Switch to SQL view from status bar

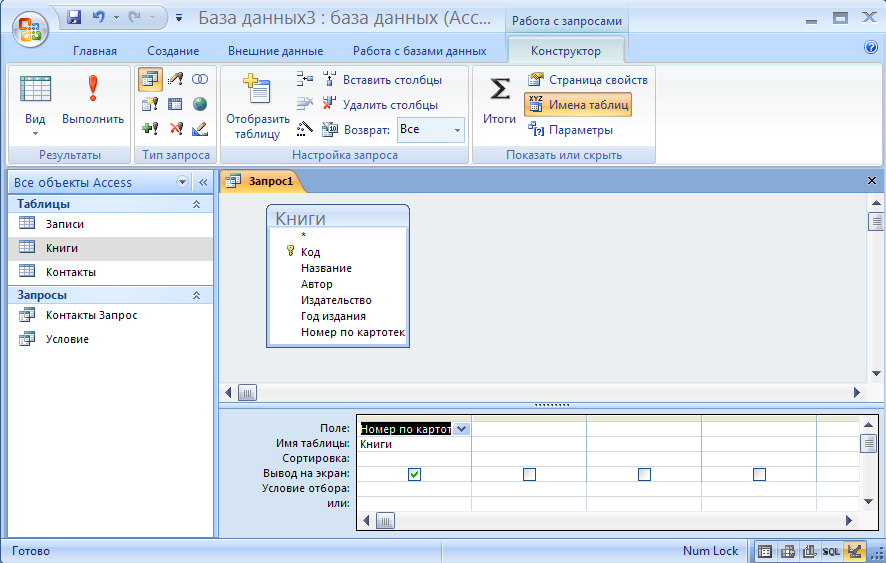click(831, 551)
